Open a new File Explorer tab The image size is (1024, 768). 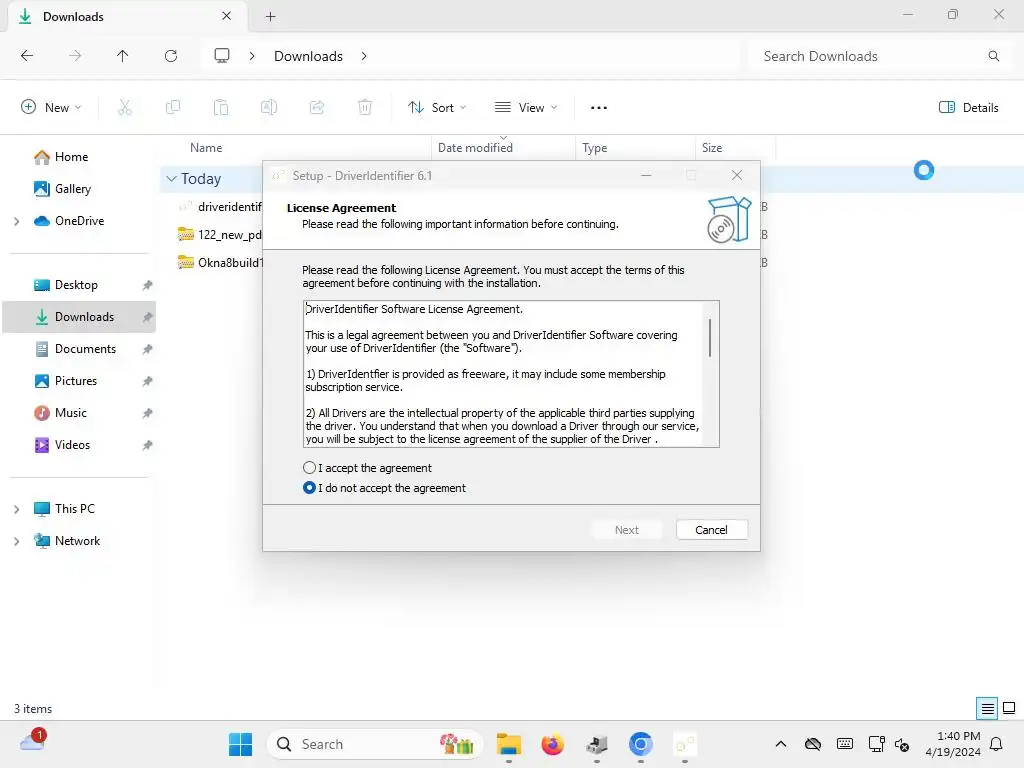tap(270, 17)
